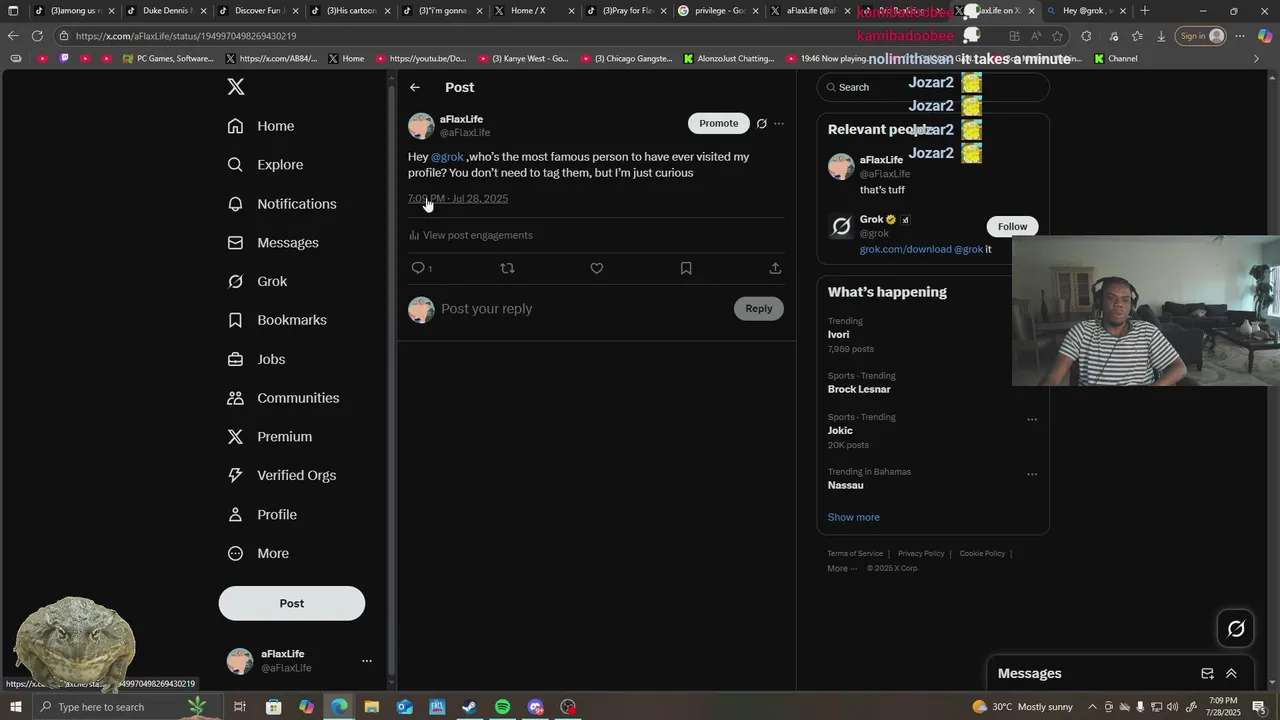
Task: Follow the Grok account
Action: pyautogui.click(x=1012, y=226)
